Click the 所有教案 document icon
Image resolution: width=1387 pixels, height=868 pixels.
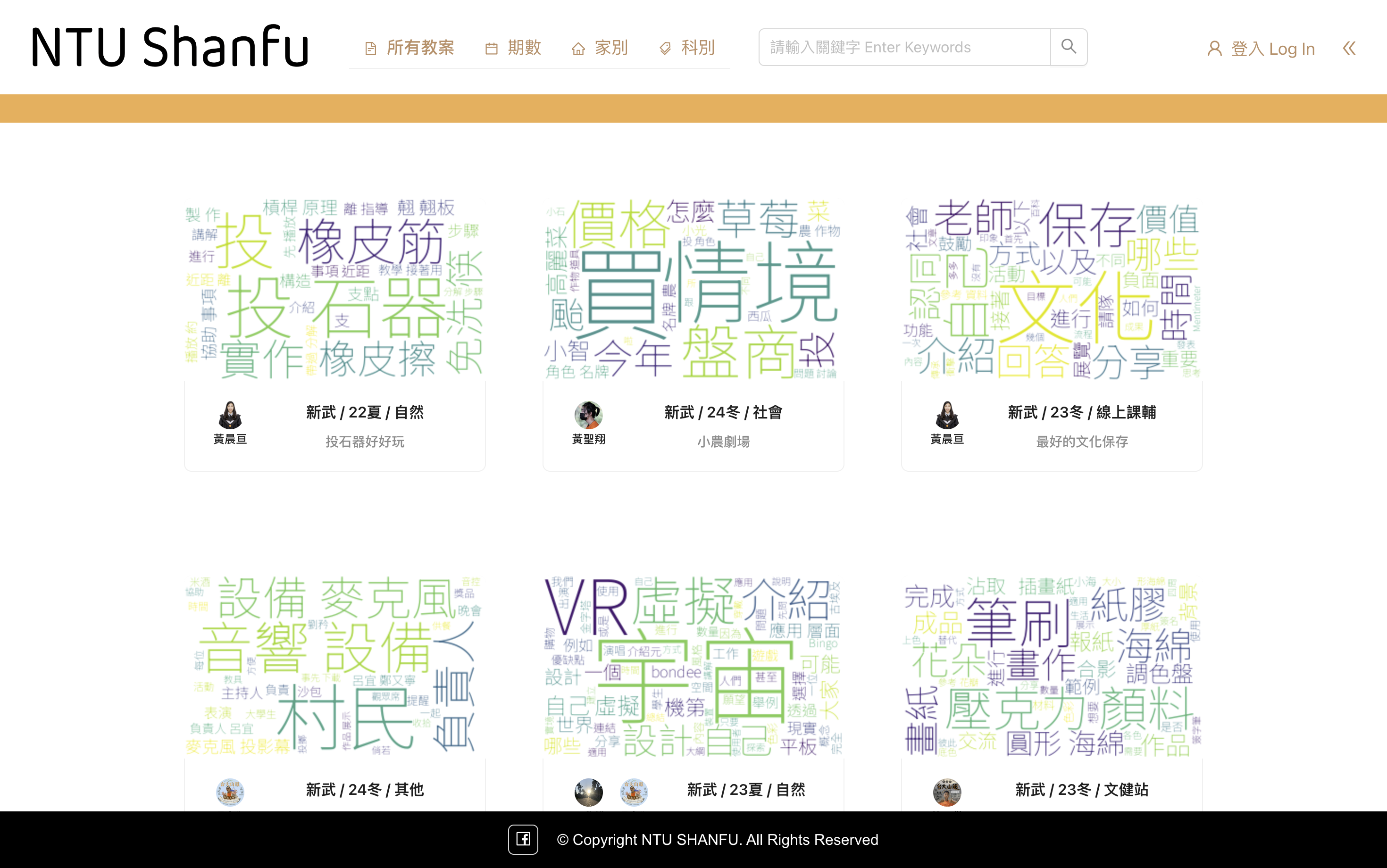coord(371,49)
